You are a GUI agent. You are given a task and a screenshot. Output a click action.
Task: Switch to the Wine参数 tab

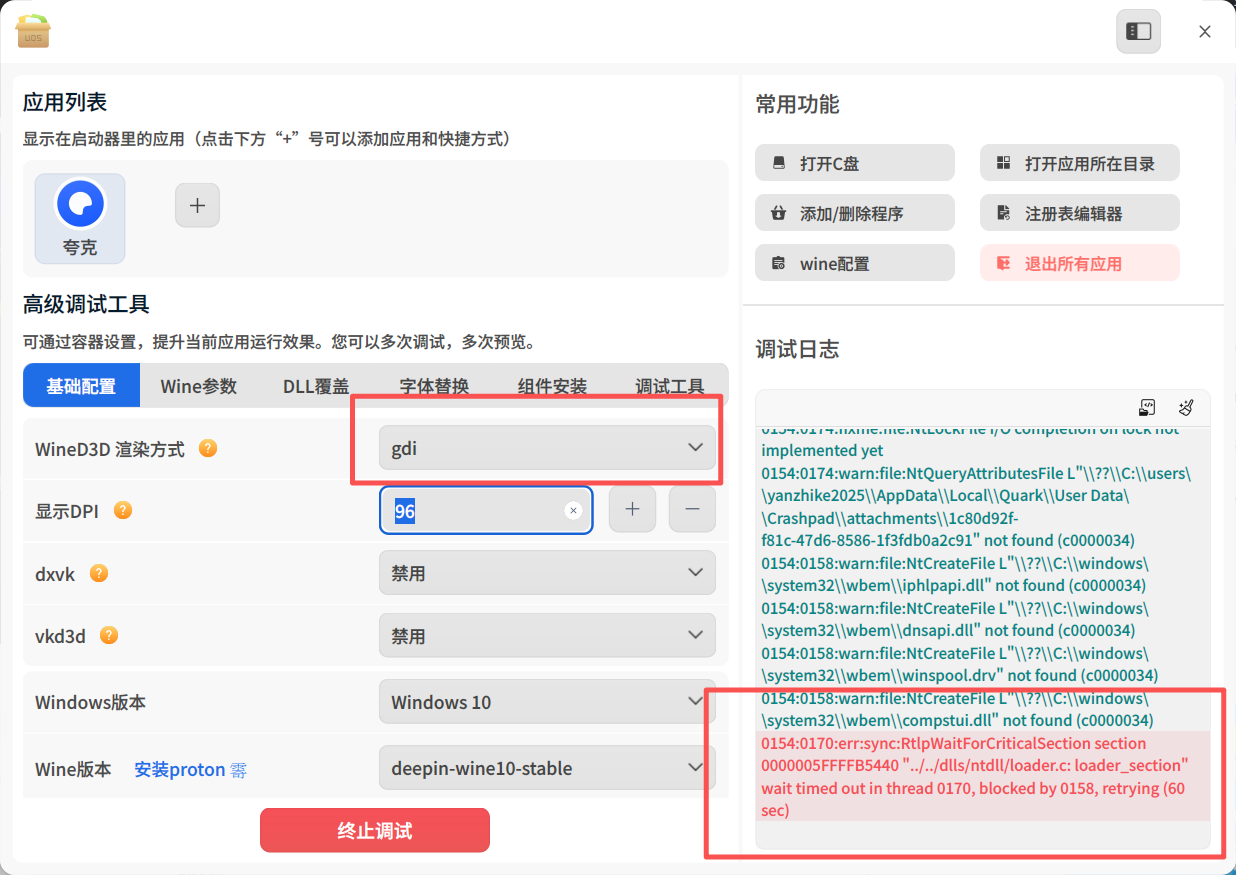point(199,386)
